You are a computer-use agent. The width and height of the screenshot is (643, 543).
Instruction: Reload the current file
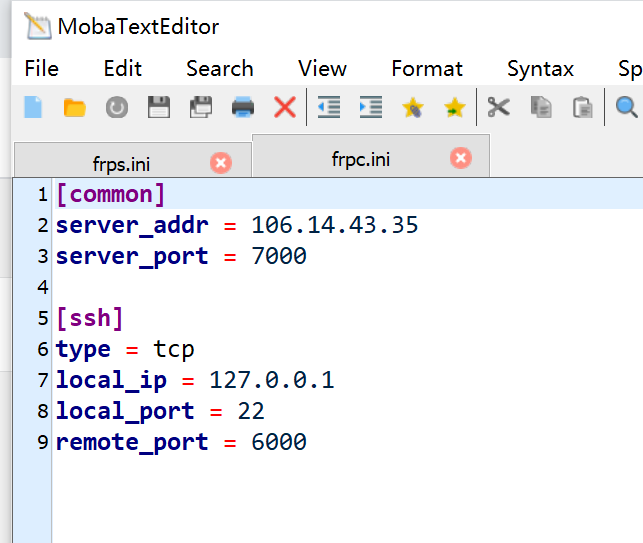click(117, 108)
